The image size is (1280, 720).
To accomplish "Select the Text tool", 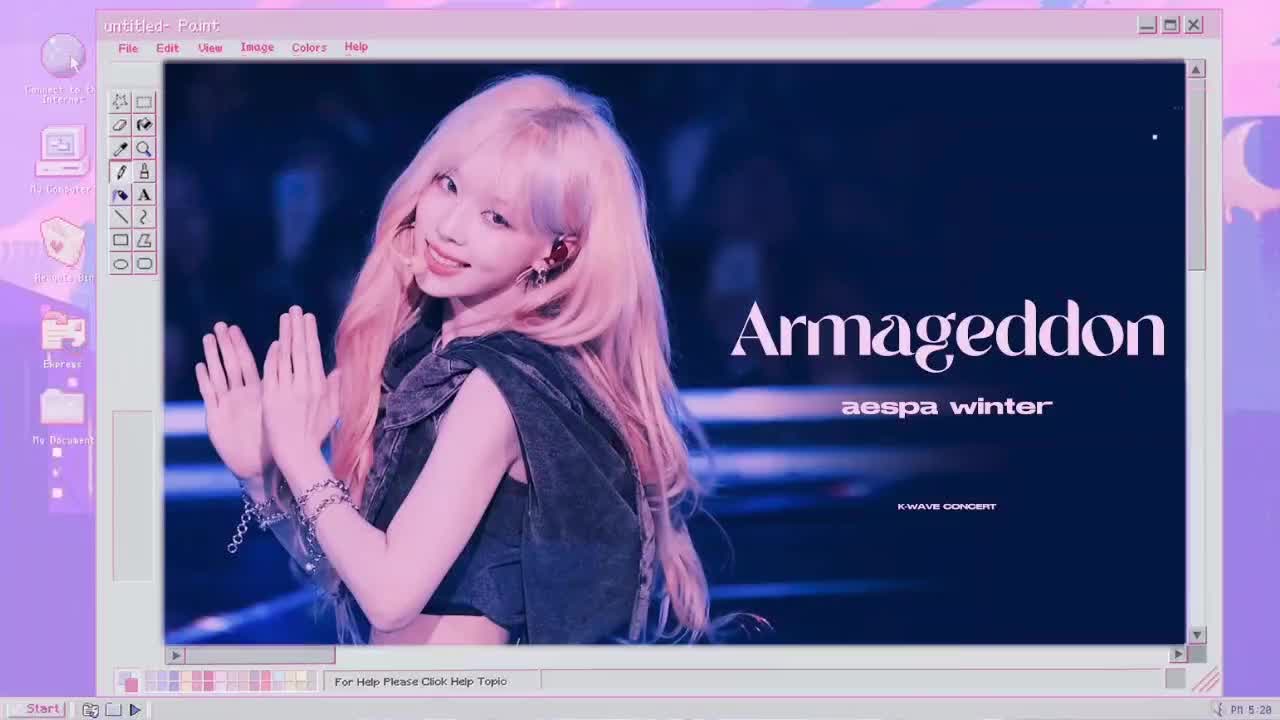I will [x=144, y=195].
